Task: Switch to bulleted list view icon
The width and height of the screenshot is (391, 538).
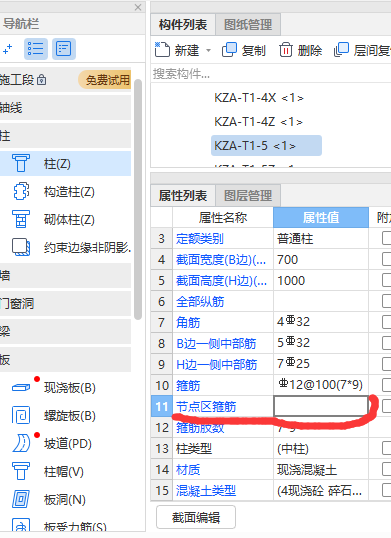Action: (x=36, y=49)
